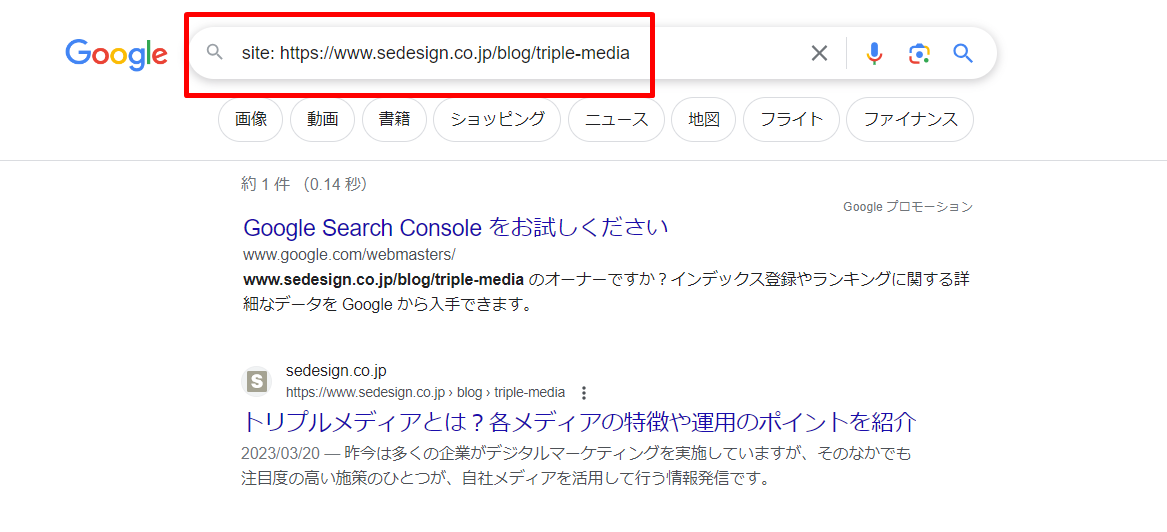Click bold www.sedesign.co.jp/blog/triple-media text in promotion
This screenshot has width=1167, height=532.
pos(384,280)
